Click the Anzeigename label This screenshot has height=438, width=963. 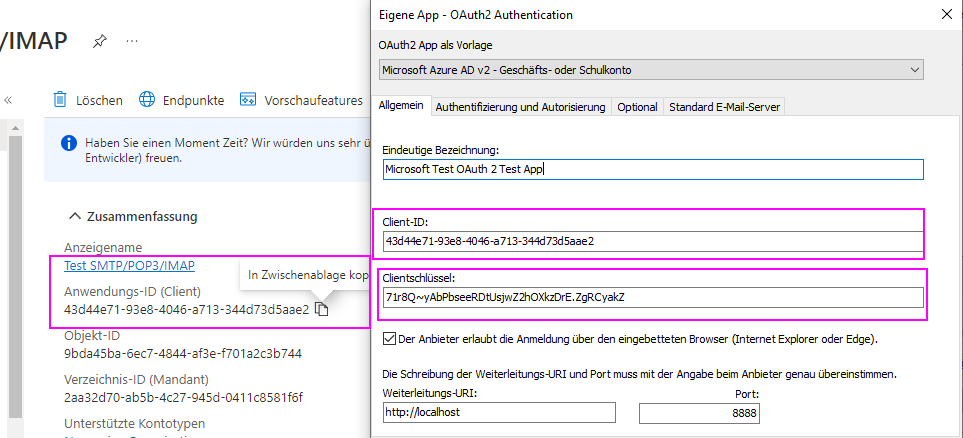[x=103, y=247]
